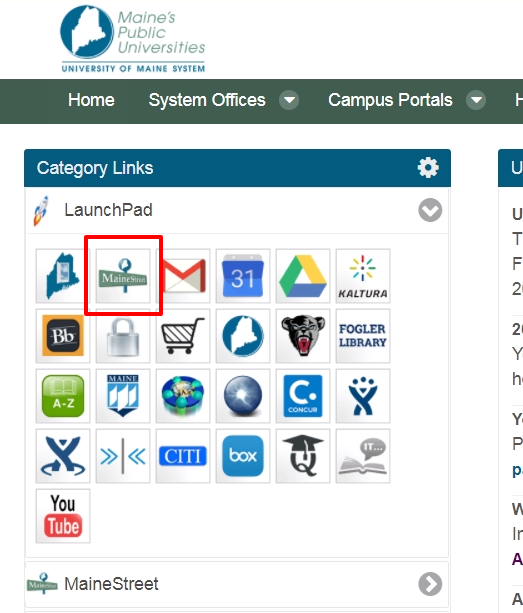The height and width of the screenshot is (613, 523).
Task: Open Google Calendar icon
Action: 243,276
